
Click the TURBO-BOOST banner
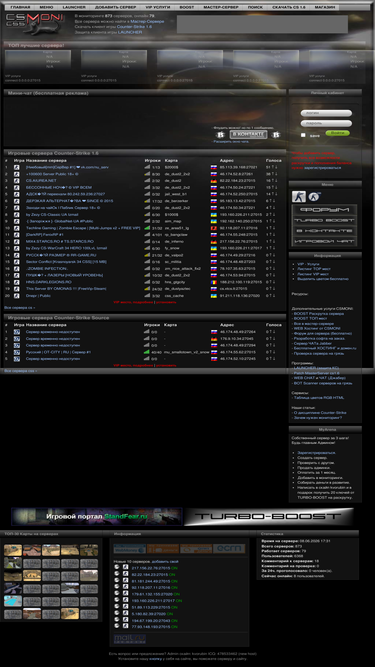click(269, 516)
